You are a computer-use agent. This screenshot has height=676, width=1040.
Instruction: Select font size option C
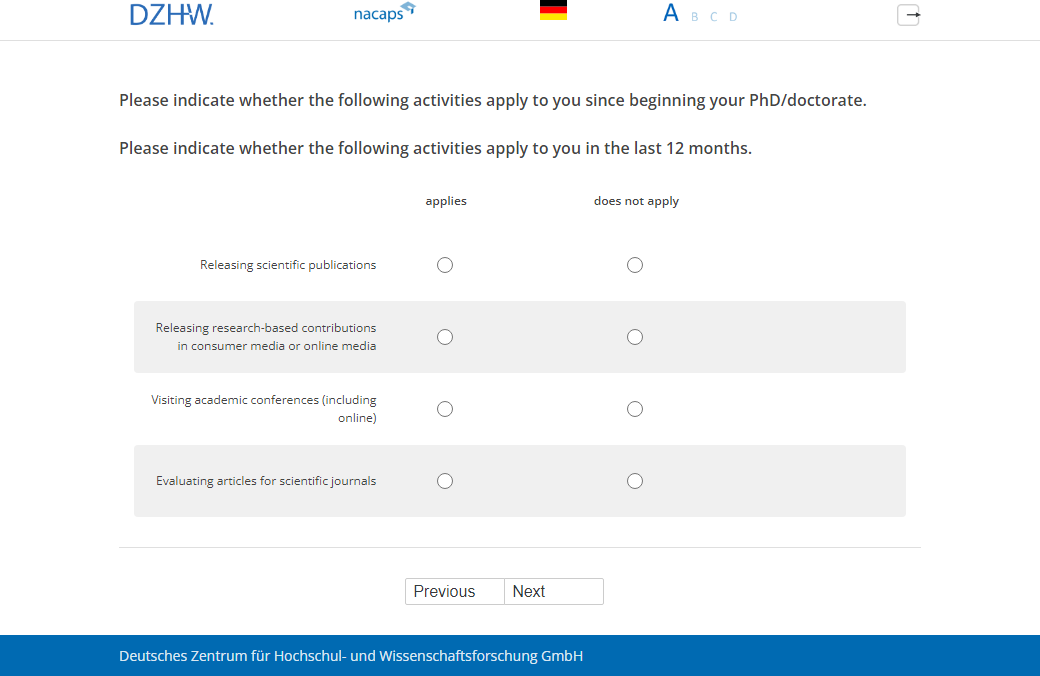tap(714, 17)
